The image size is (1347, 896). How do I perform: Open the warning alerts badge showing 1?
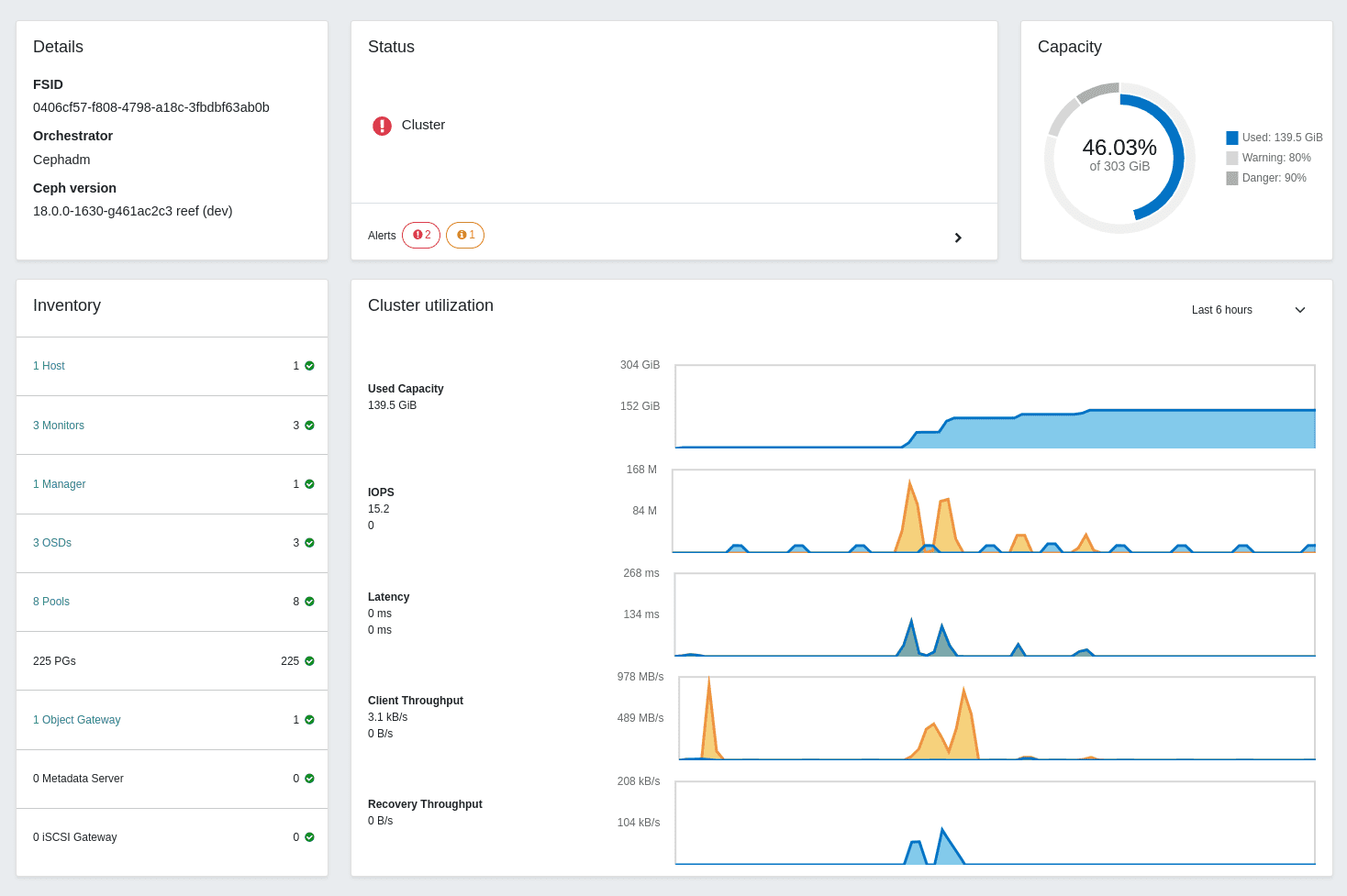[x=464, y=235]
